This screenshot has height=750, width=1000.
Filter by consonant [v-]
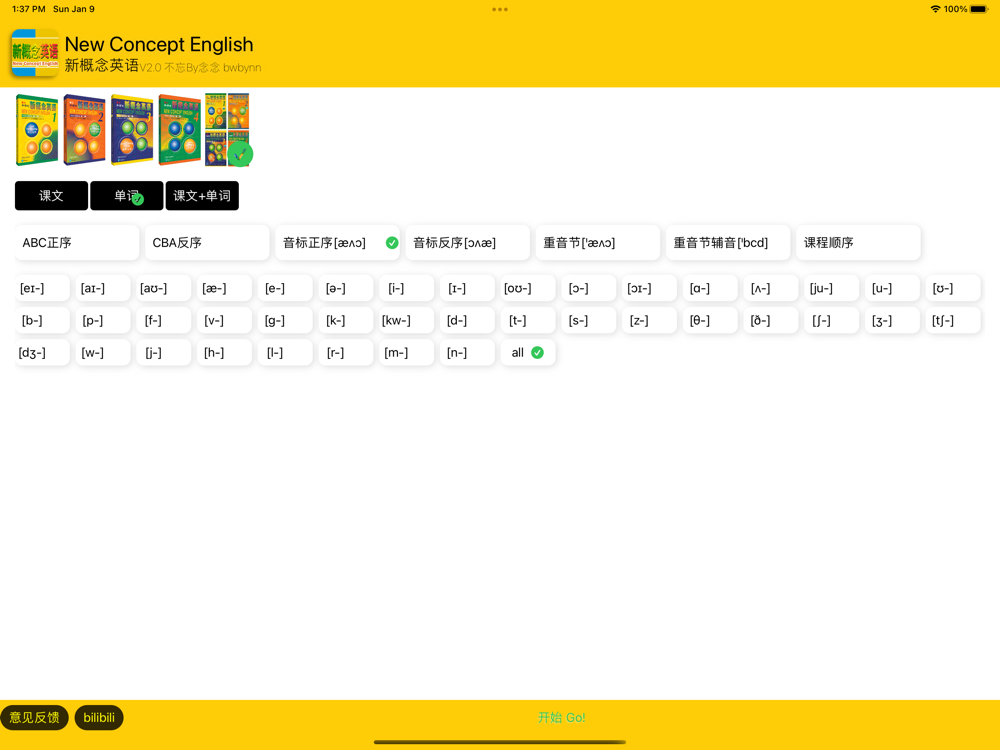(224, 320)
